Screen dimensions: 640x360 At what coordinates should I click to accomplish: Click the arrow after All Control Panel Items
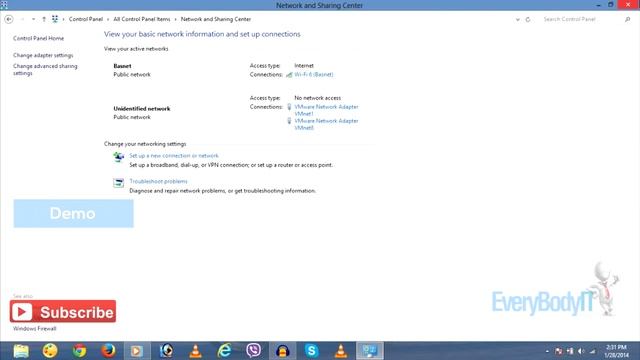pyautogui.click(x=176, y=20)
